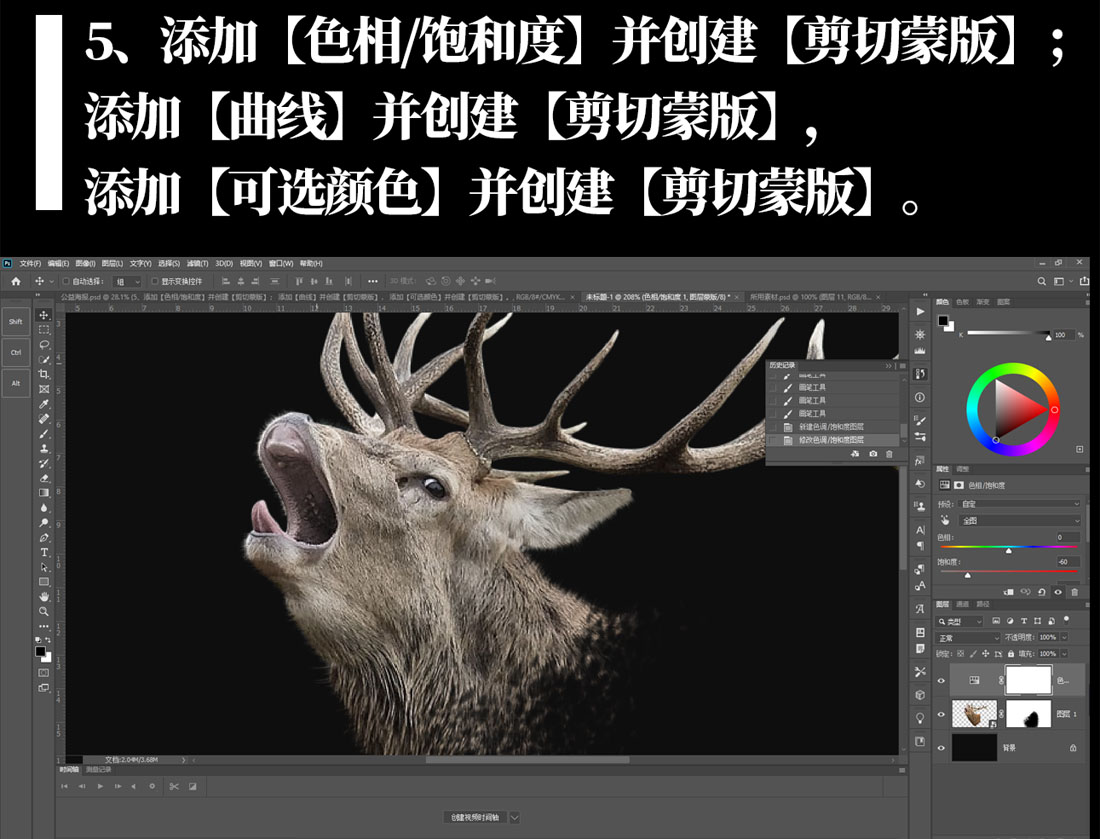Open the opacity 不透明度 dropdown arrow

[1064, 637]
